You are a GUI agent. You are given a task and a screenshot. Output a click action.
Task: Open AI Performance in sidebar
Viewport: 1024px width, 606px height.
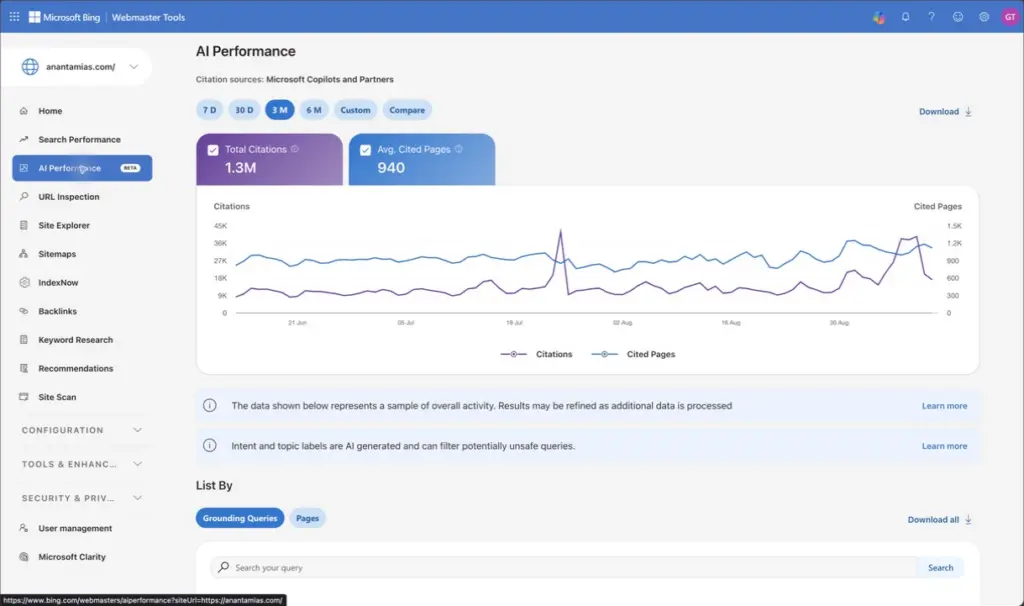coord(82,168)
